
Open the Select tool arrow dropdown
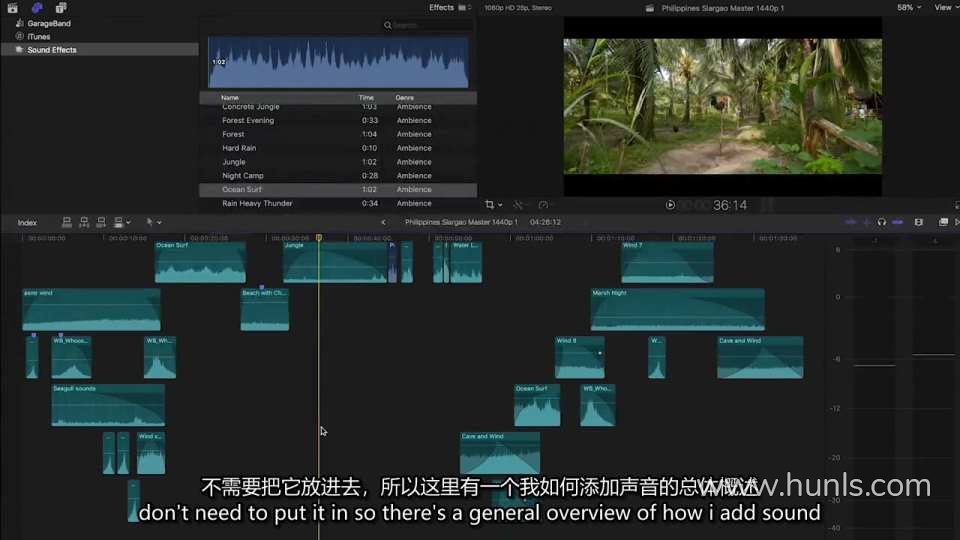click(x=153, y=222)
